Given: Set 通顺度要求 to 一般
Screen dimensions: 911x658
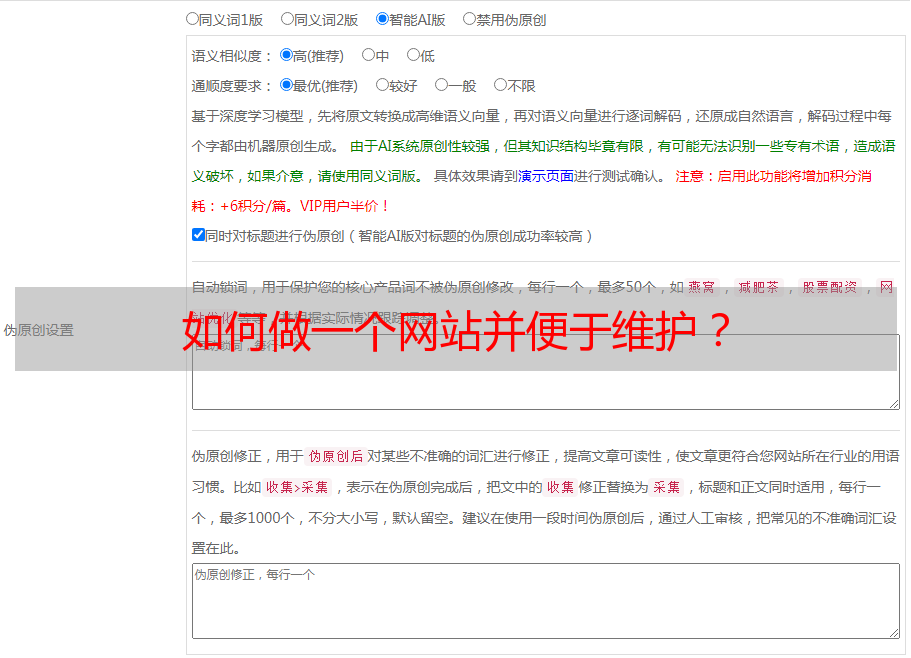Looking at the screenshot, I should [x=441, y=85].
